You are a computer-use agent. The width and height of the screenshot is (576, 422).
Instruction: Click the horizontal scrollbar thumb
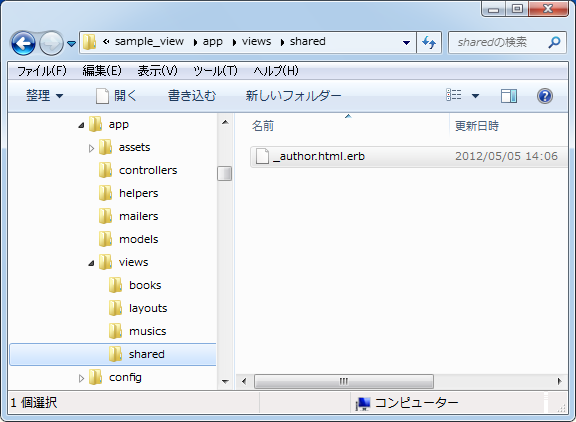(x=343, y=381)
